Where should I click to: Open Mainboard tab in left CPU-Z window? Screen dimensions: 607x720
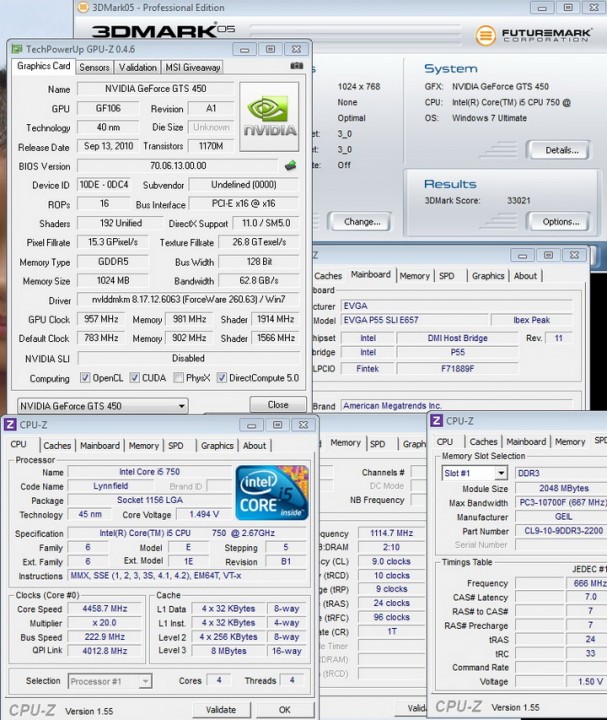(x=100, y=445)
